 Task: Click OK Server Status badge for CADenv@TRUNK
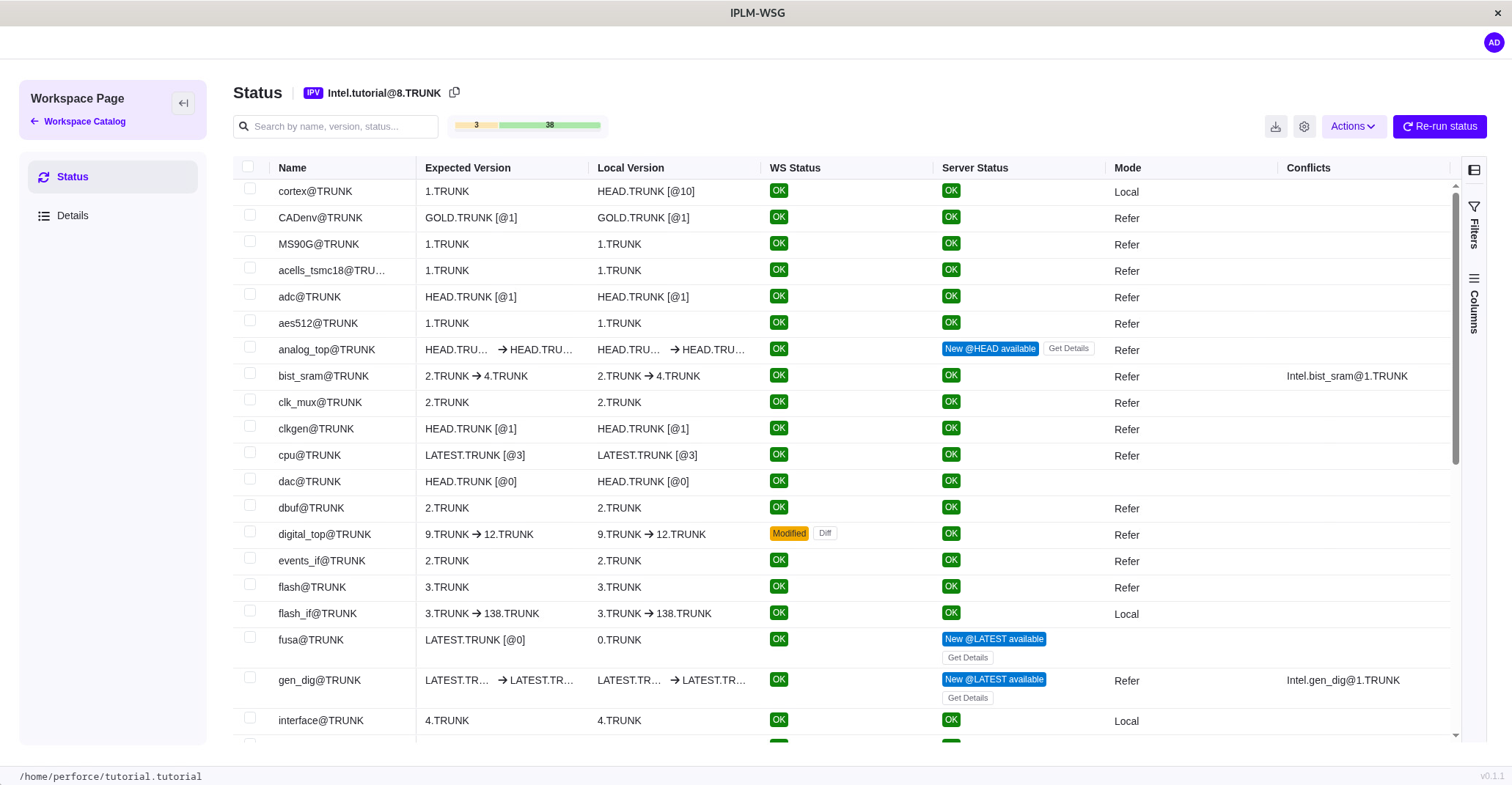click(951, 217)
